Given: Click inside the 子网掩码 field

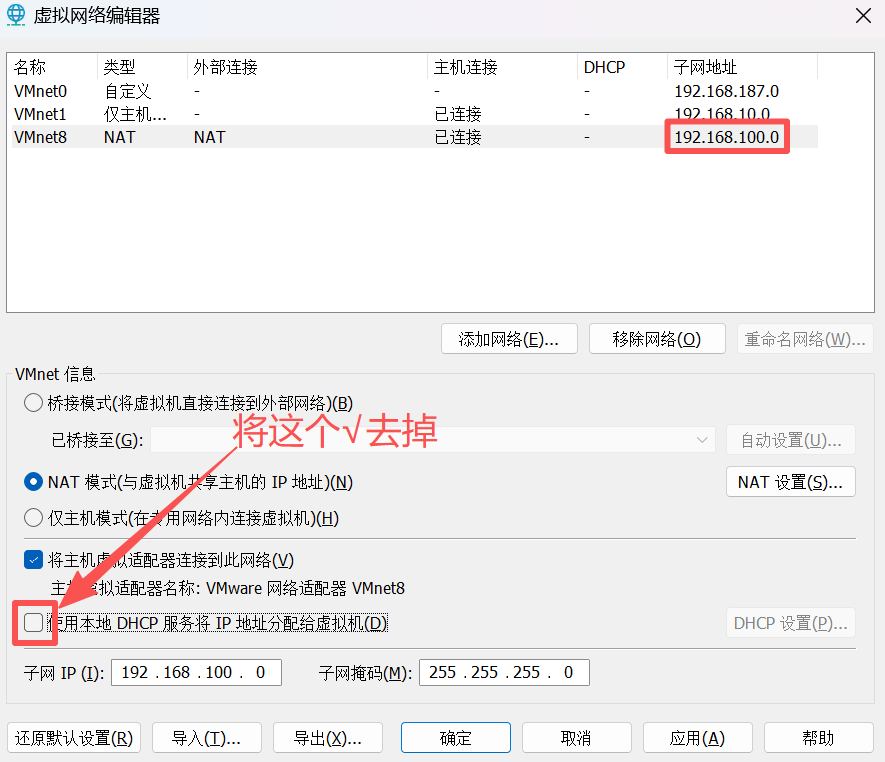Looking at the screenshot, I should click(504, 673).
